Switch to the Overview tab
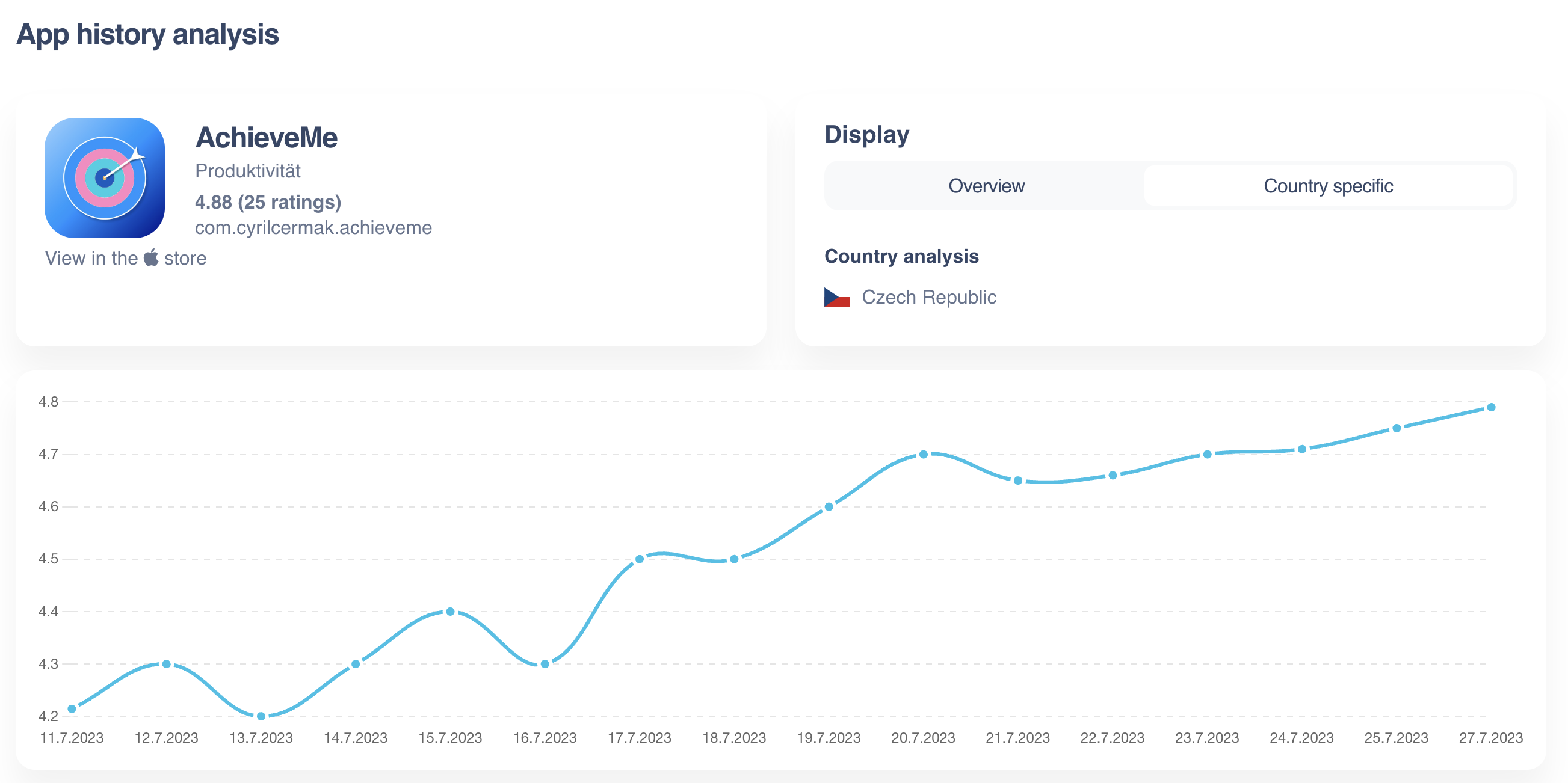1568x783 pixels. click(986, 186)
